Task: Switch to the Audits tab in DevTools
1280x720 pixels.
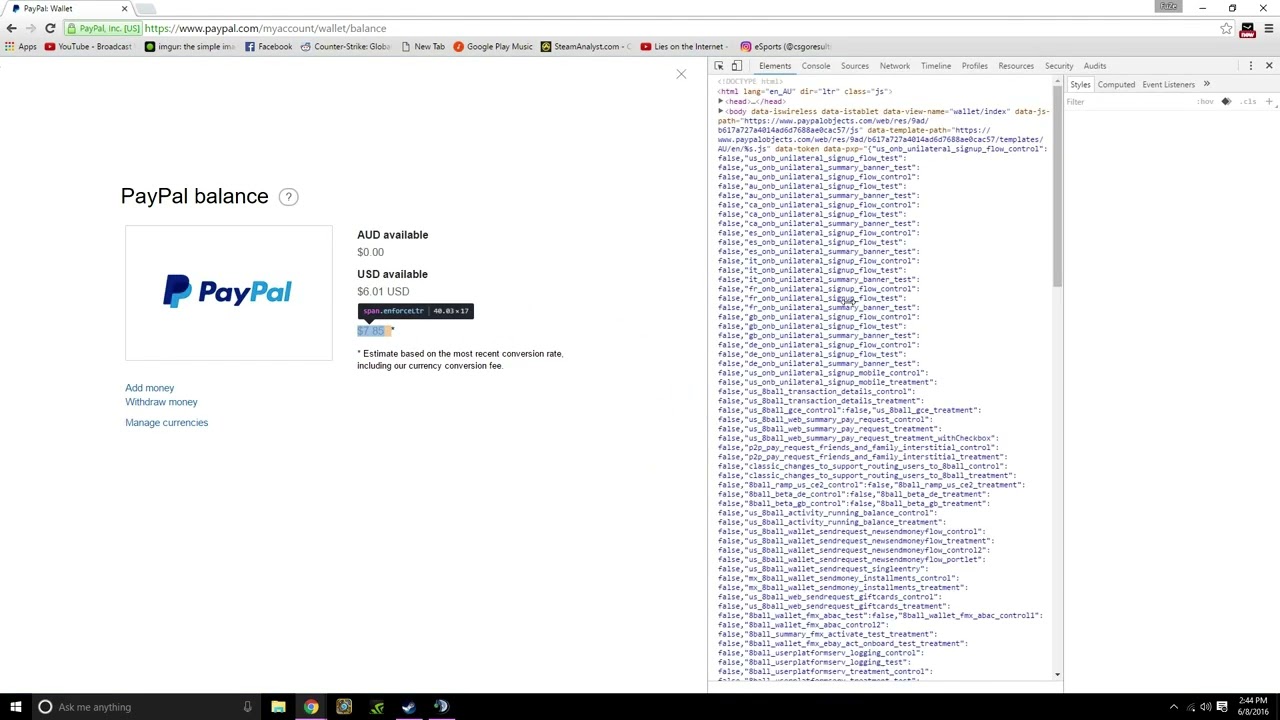Action: click(x=1095, y=66)
